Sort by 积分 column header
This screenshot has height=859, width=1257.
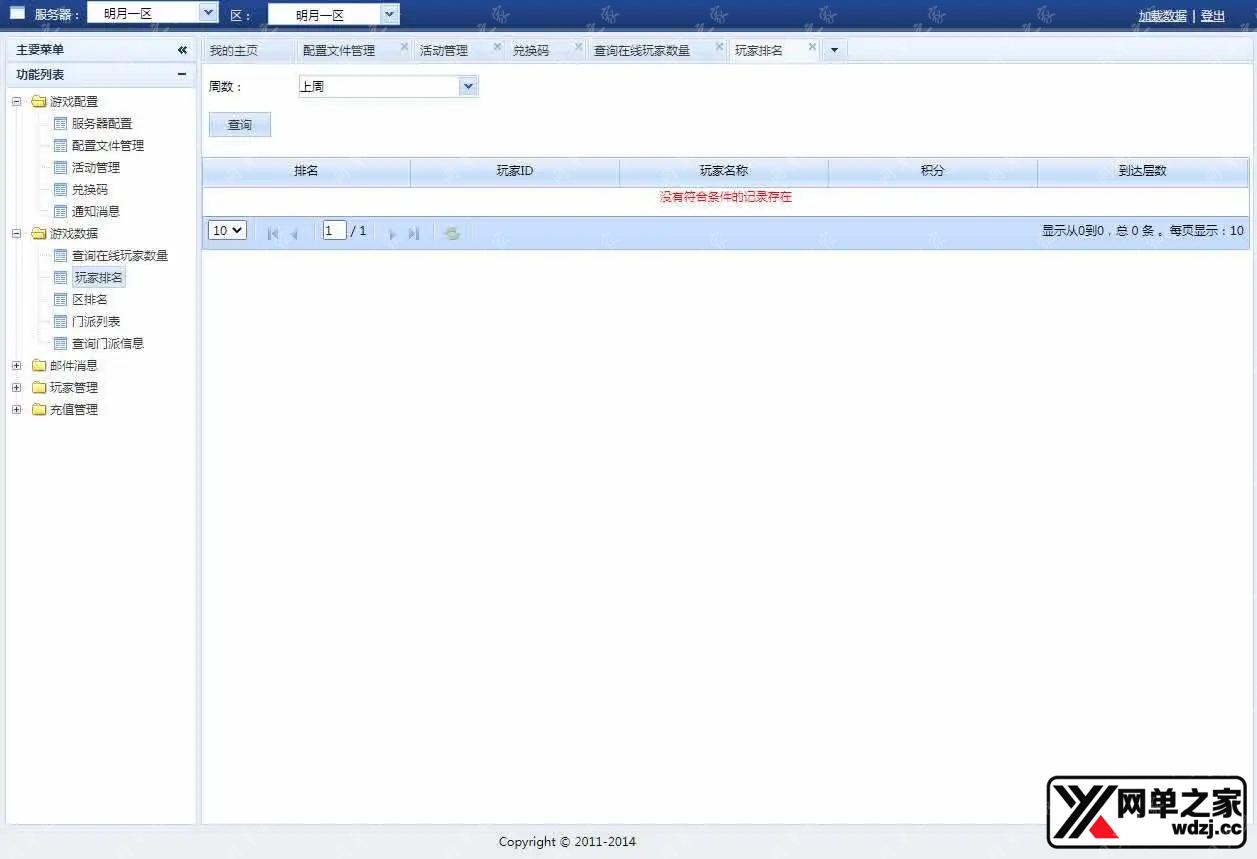933,172
